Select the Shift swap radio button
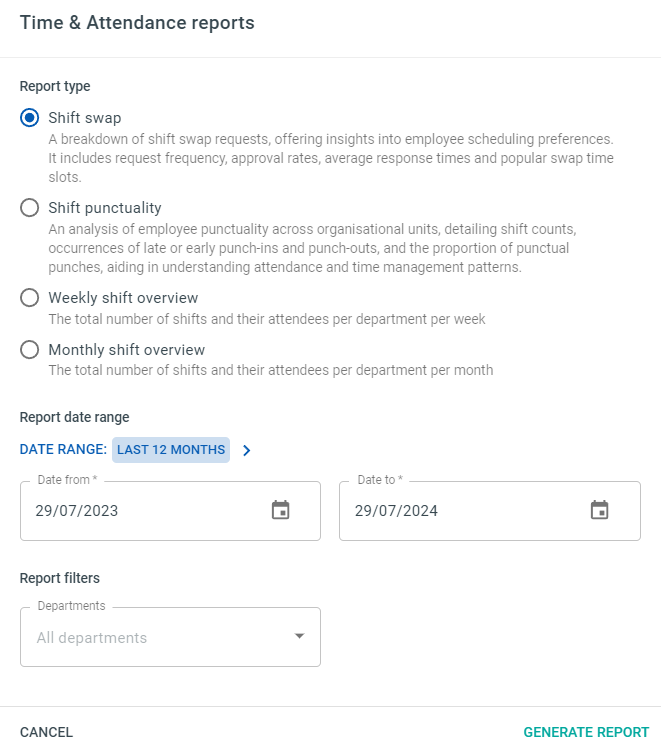The width and height of the screenshot is (661, 754). point(29,118)
